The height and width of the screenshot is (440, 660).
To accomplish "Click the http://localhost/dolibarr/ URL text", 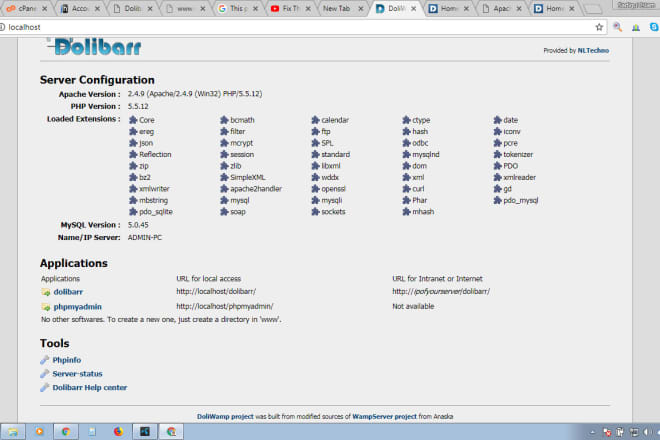I will (x=216, y=291).
